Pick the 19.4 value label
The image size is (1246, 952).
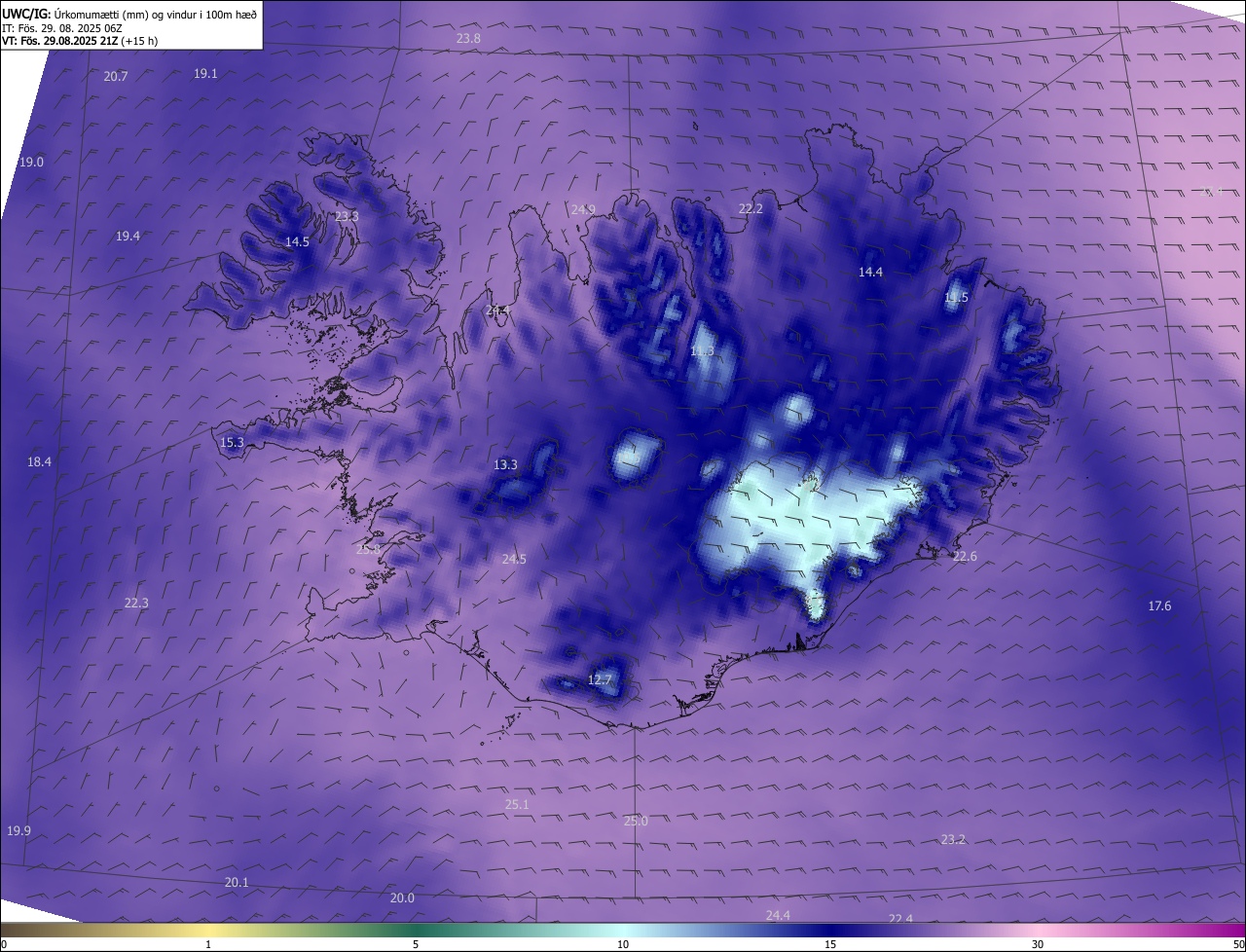(x=128, y=236)
